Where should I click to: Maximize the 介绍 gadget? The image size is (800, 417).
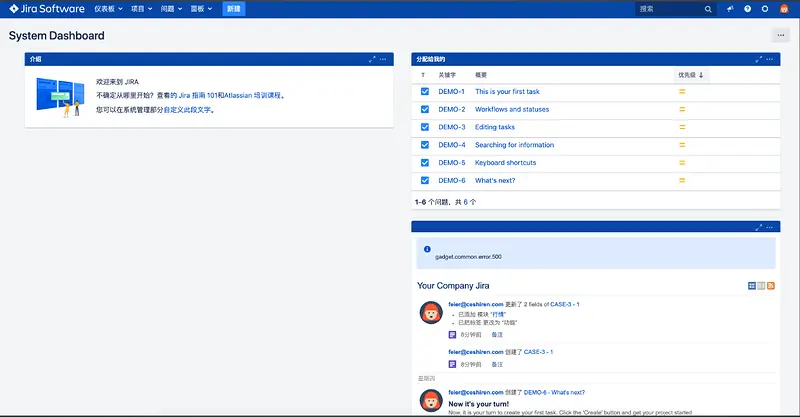tap(372, 59)
